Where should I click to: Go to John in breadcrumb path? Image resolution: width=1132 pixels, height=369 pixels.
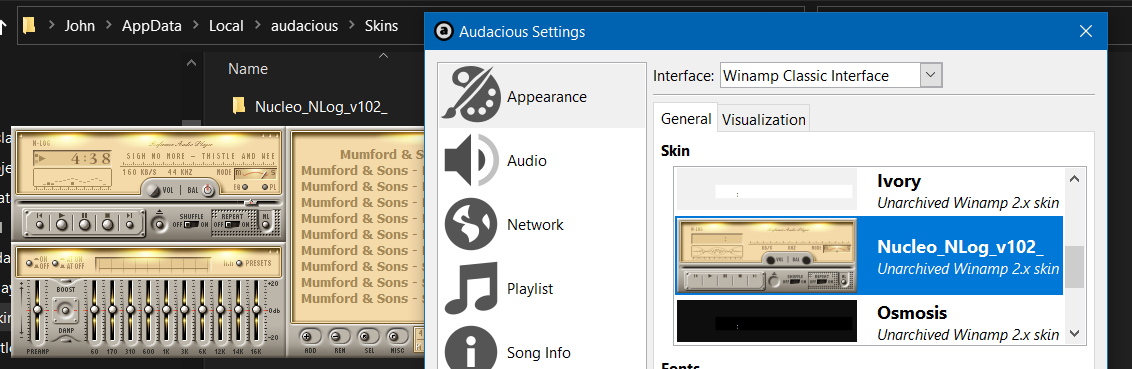click(80, 26)
